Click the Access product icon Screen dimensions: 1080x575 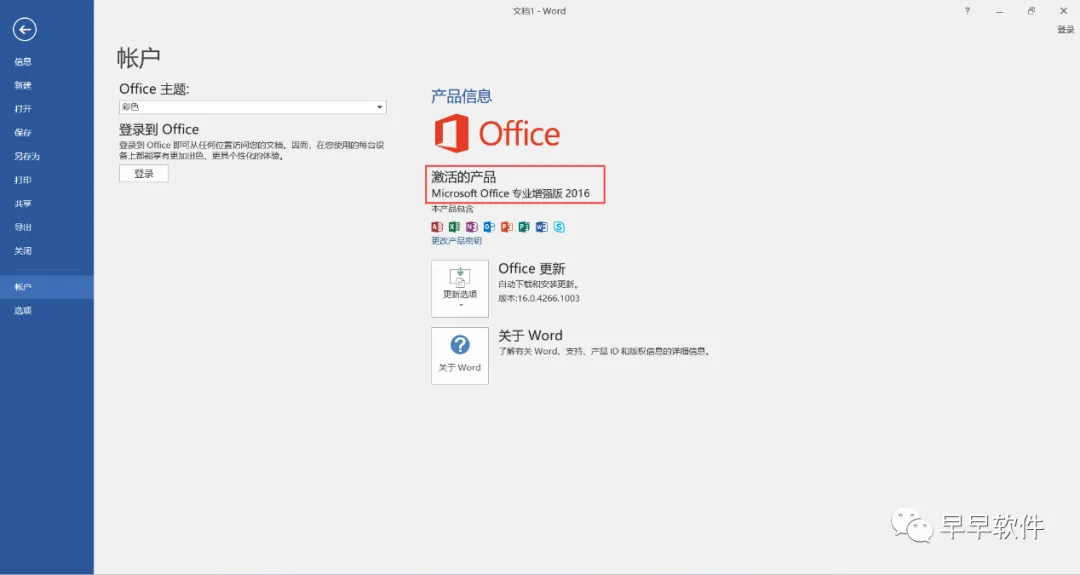click(437, 227)
